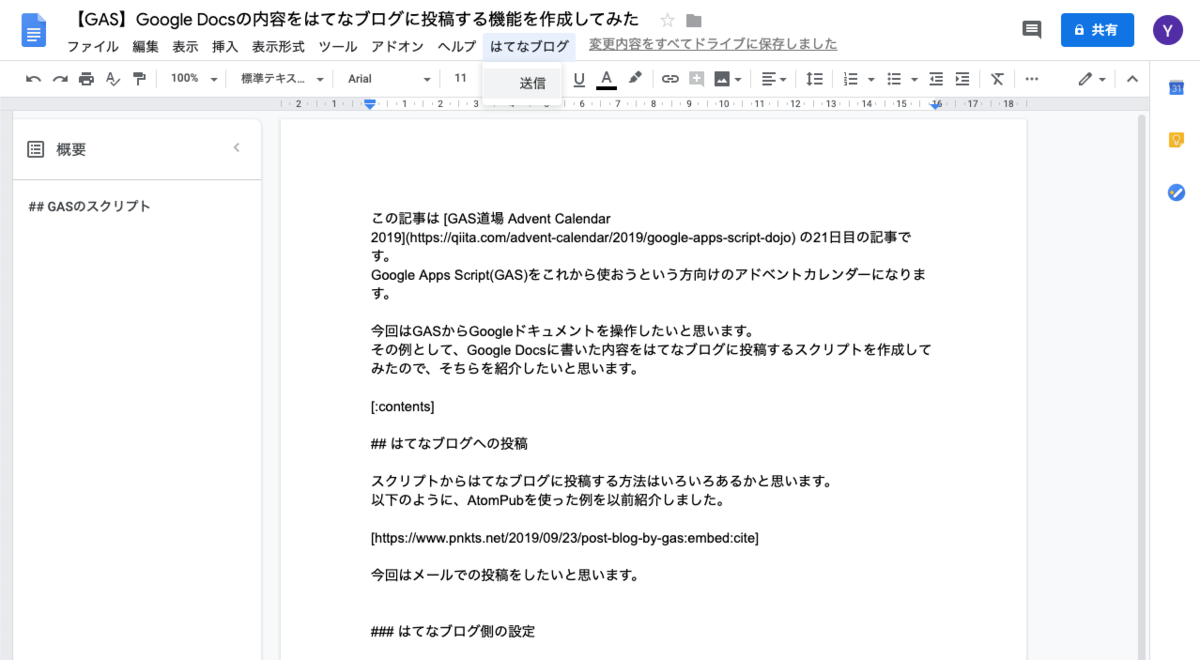Open the 挿入 menu
The height and width of the screenshot is (660, 1200).
tap(225, 46)
